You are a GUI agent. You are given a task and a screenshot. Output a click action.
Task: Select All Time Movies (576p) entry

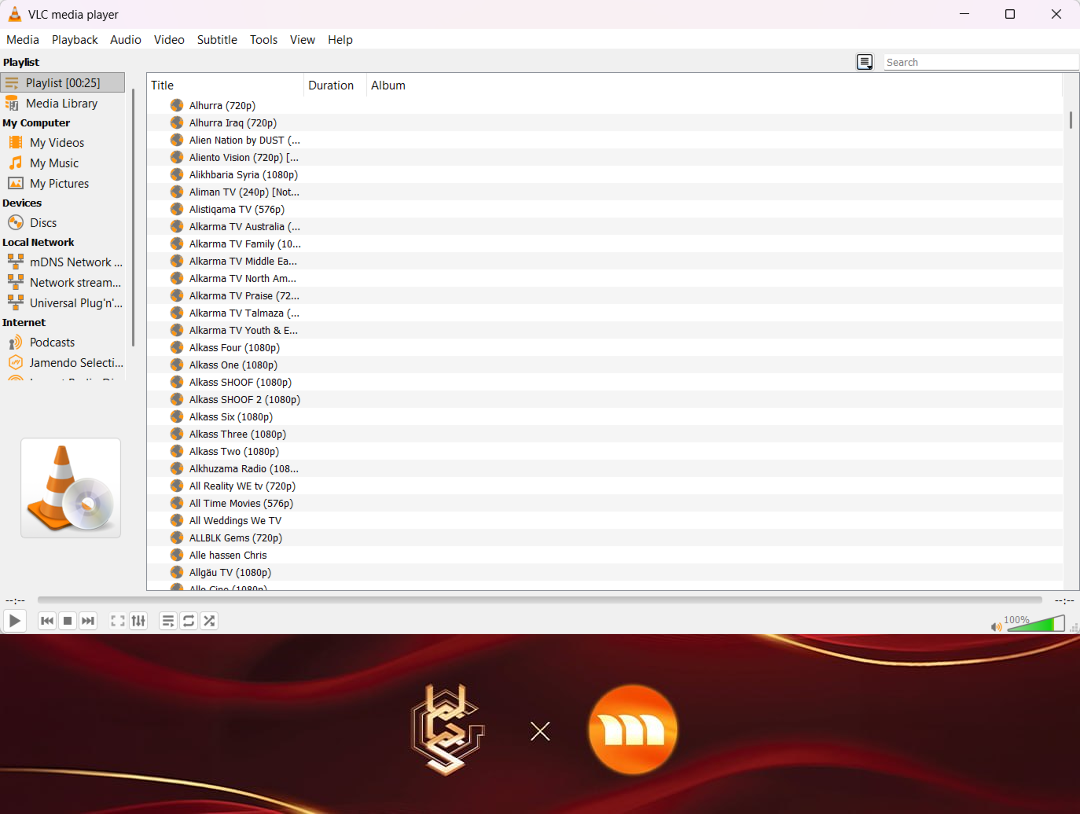pos(605,503)
